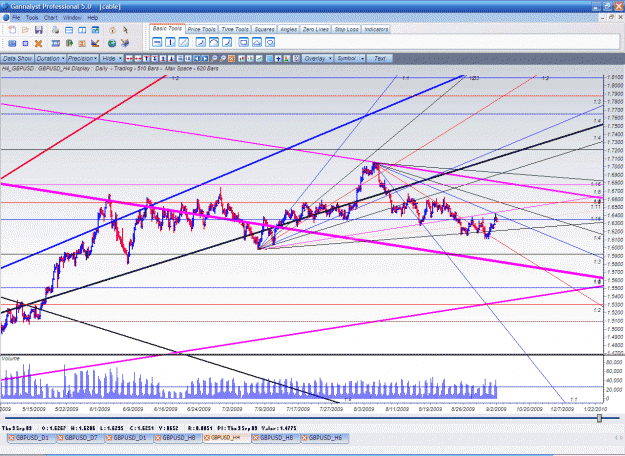Switch to the GBPUSD_D7 chart tab
625x456 pixels.
click(x=81, y=438)
